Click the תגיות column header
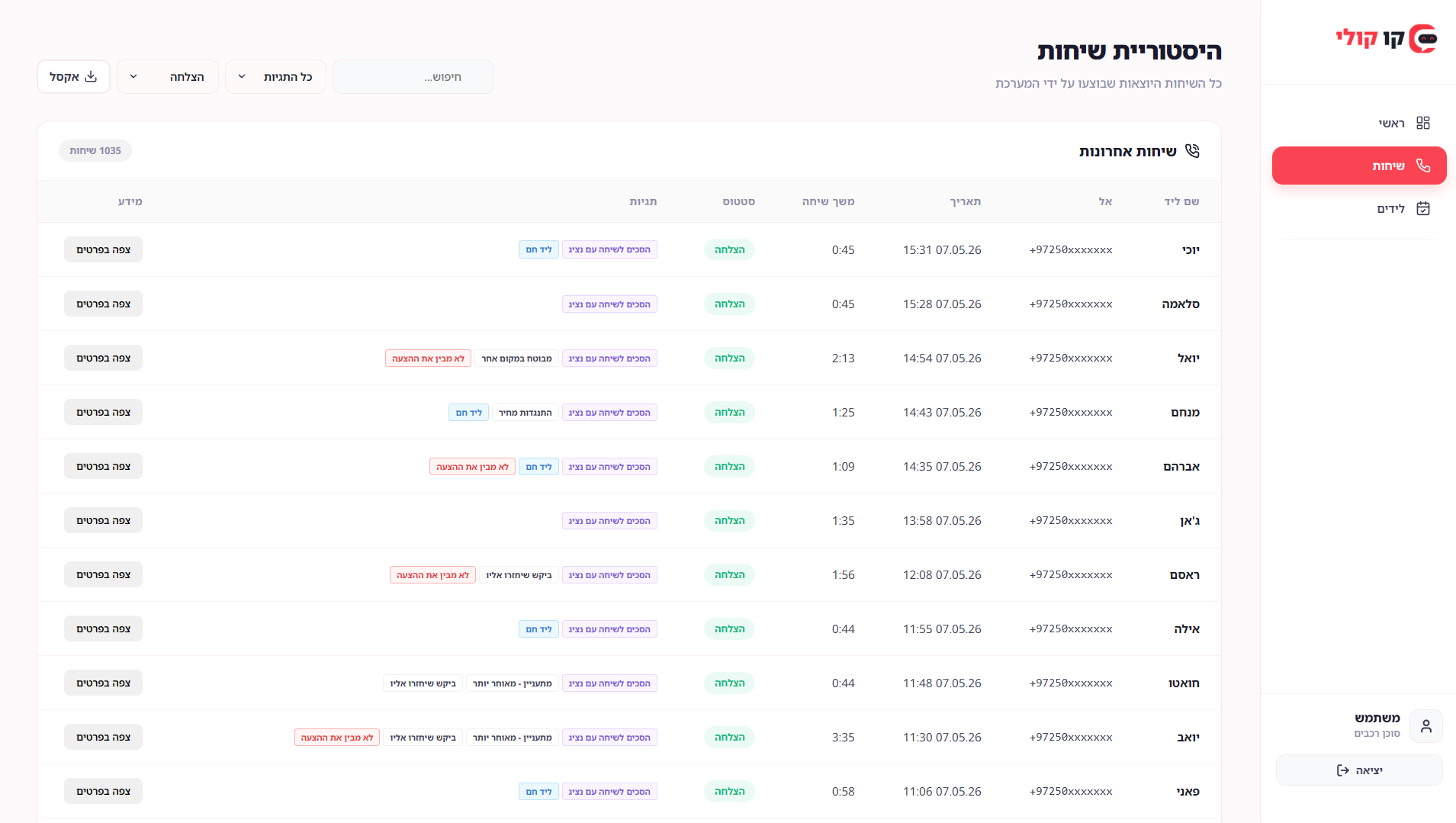 pyautogui.click(x=643, y=201)
